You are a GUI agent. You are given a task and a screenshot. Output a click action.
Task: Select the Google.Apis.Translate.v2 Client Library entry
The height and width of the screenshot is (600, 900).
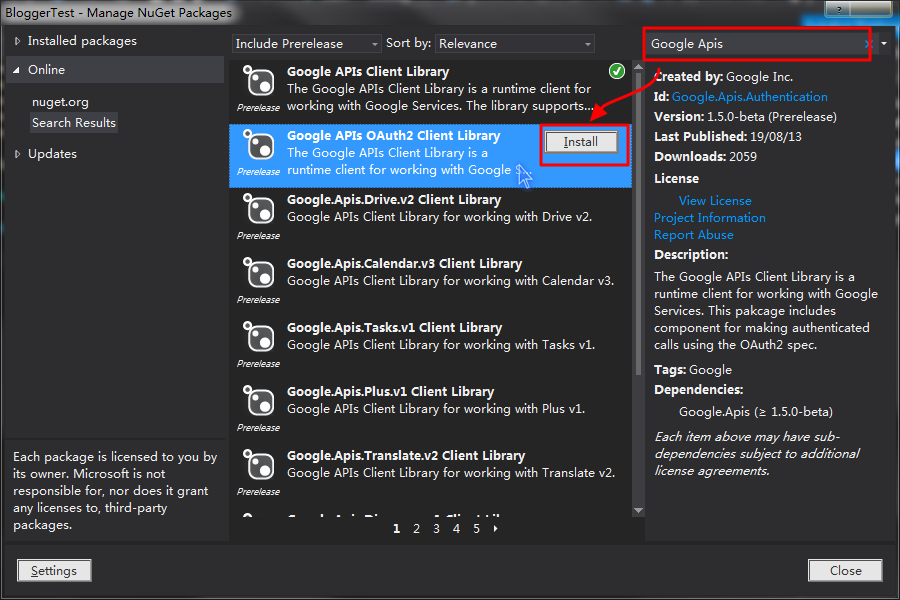click(x=430, y=474)
